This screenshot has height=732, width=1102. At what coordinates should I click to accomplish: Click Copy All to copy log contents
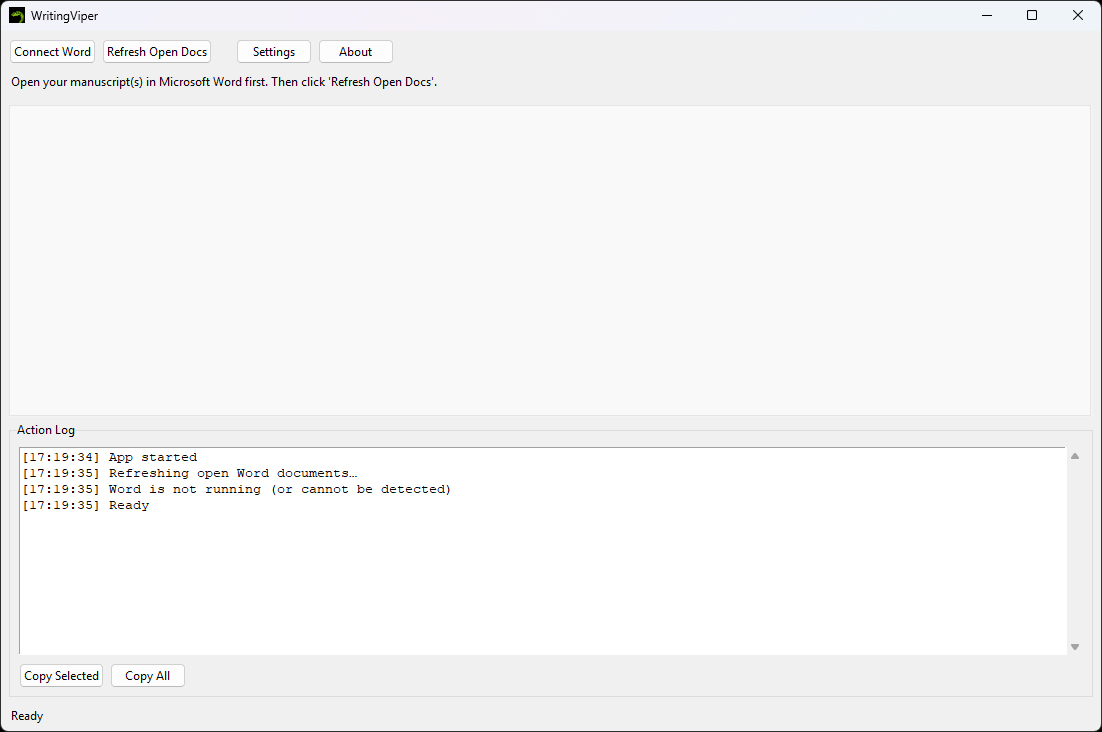(x=147, y=675)
